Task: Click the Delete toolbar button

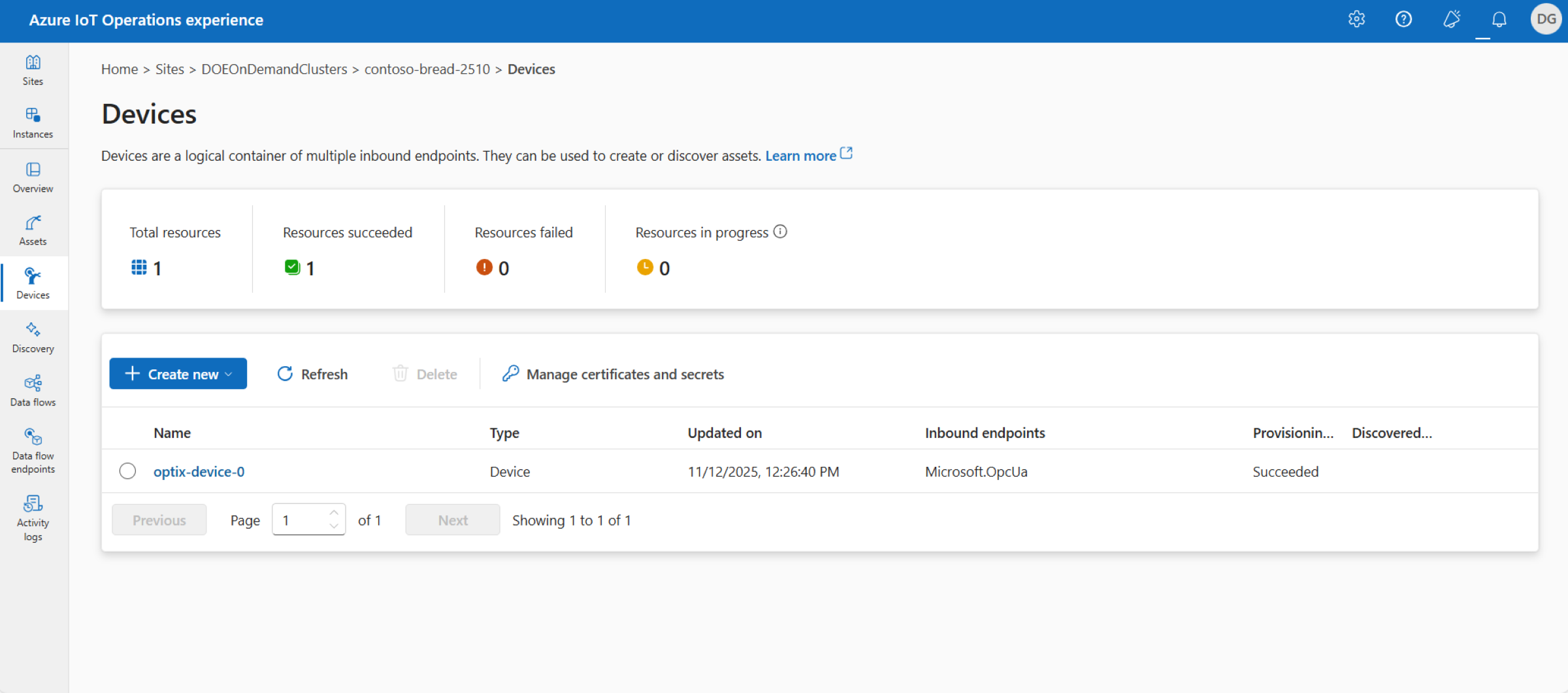Action: pos(425,374)
